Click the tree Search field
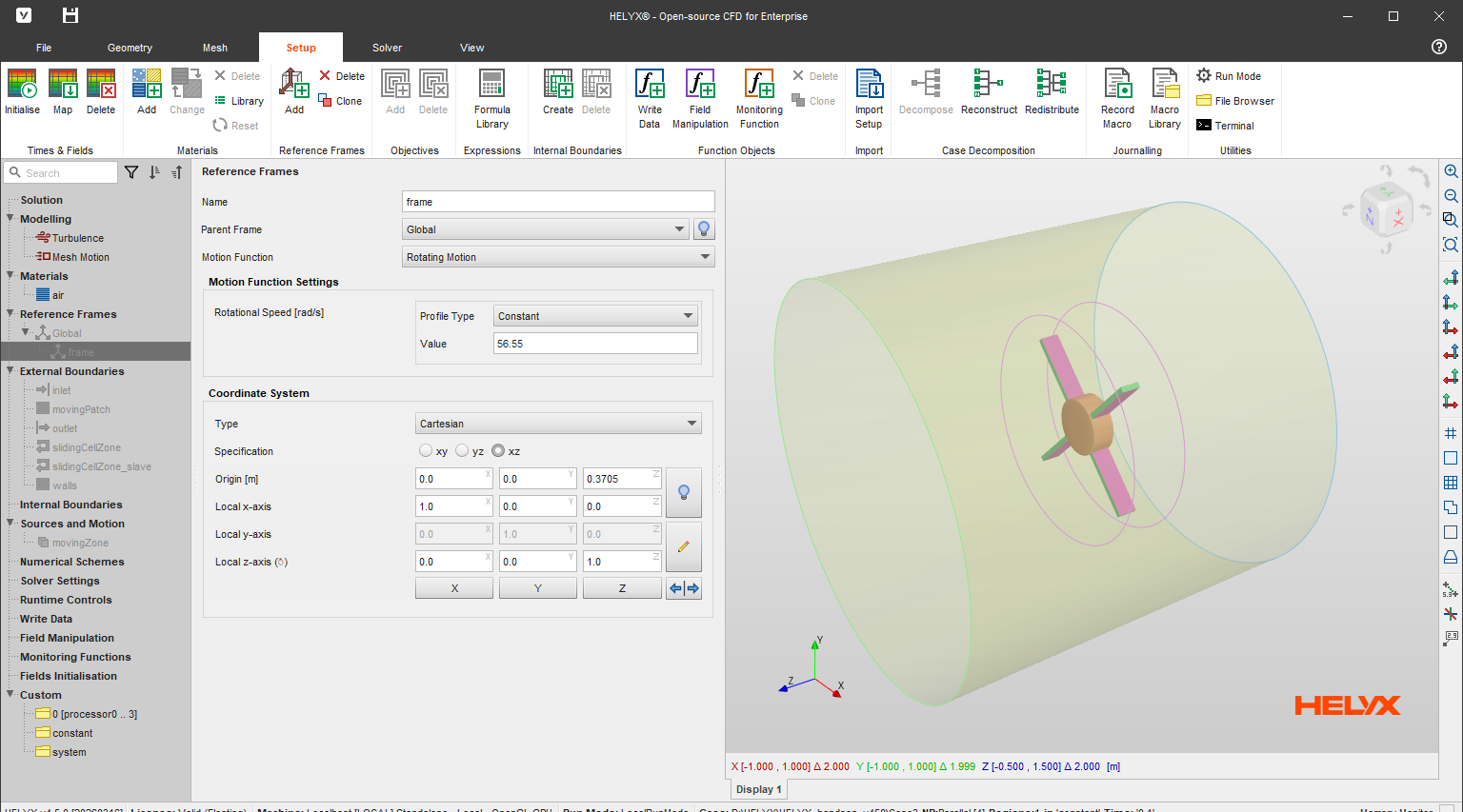1463x812 pixels. point(61,172)
